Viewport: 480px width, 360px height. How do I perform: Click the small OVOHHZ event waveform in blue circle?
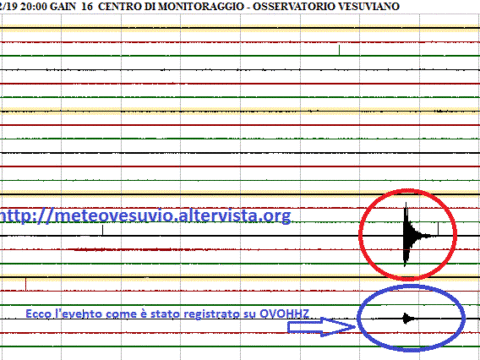[x=408, y=318]
